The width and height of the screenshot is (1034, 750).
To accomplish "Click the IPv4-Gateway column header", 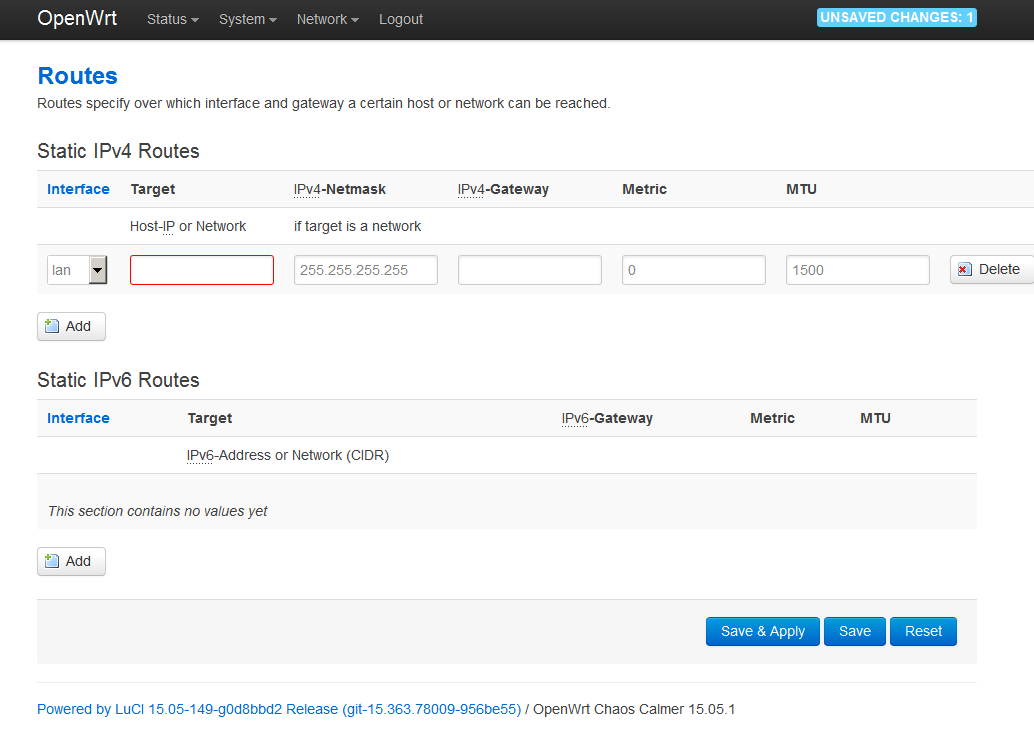I will (x=503, y=189).
